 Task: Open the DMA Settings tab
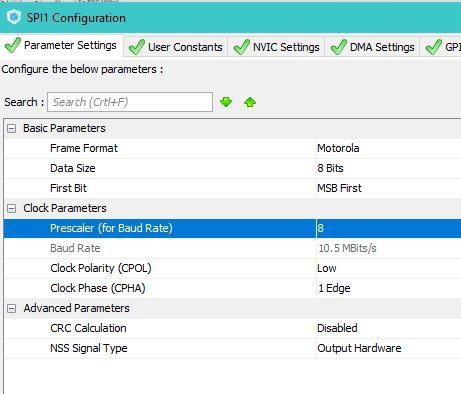(373, 47)
